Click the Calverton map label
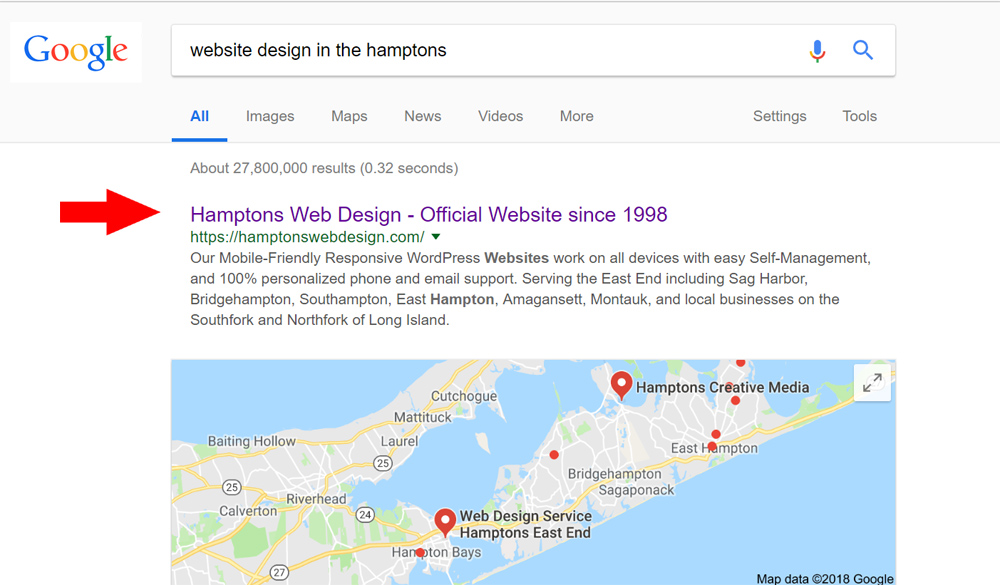This screenshot has height=585, width=1000. (248, 511)
